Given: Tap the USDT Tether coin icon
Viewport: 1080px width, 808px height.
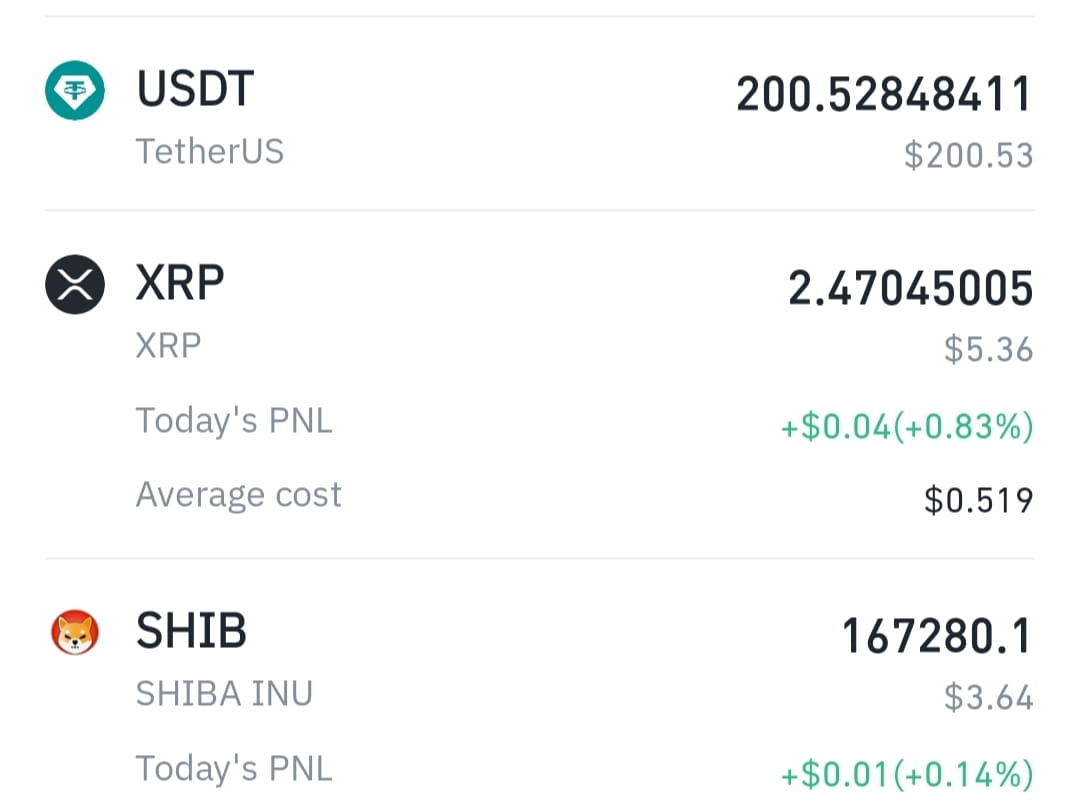Looking at the screenshot, I should pyautogui.click(x=75, y=90).
